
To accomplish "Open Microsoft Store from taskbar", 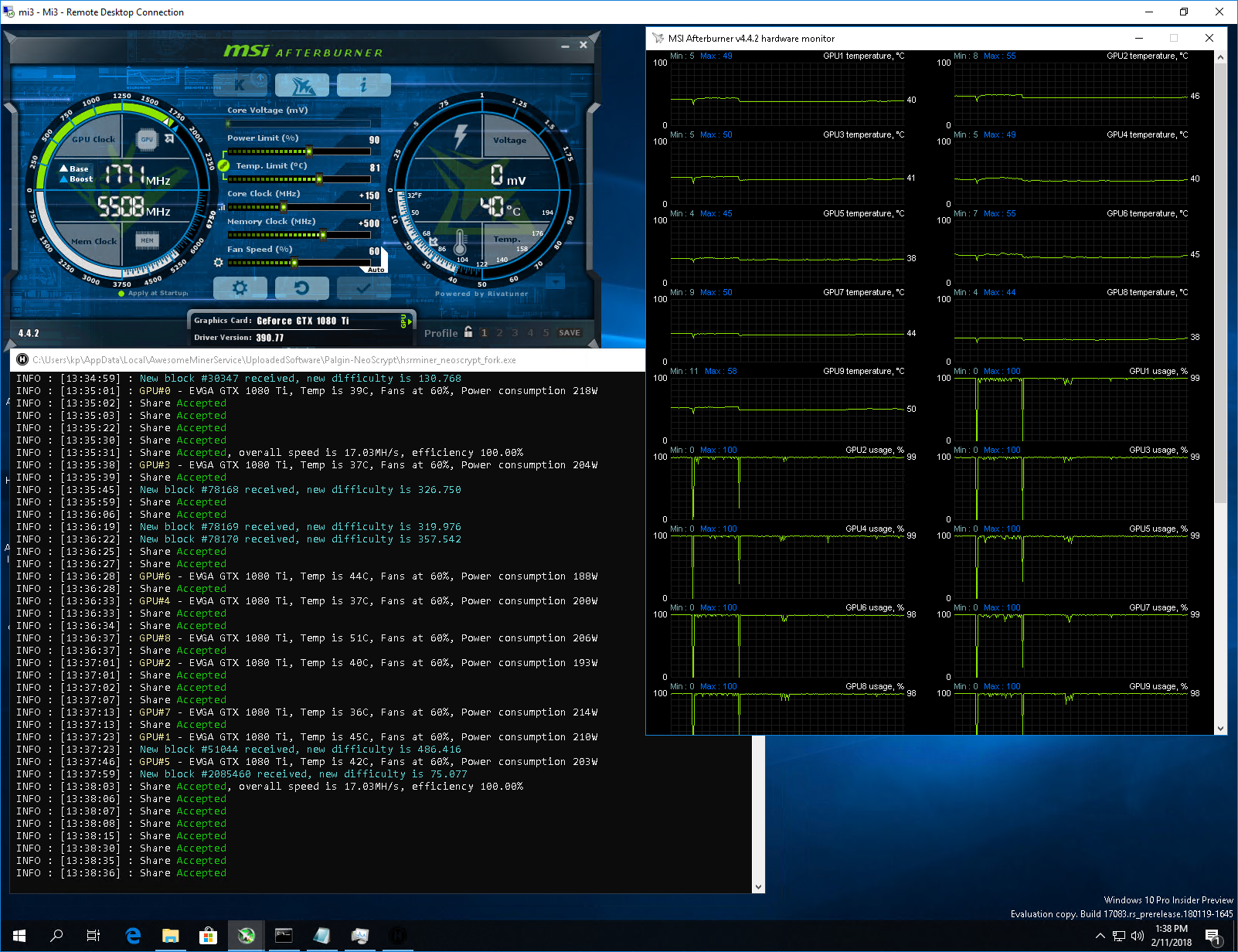I will pyautogui.click(x=208, y=936).
